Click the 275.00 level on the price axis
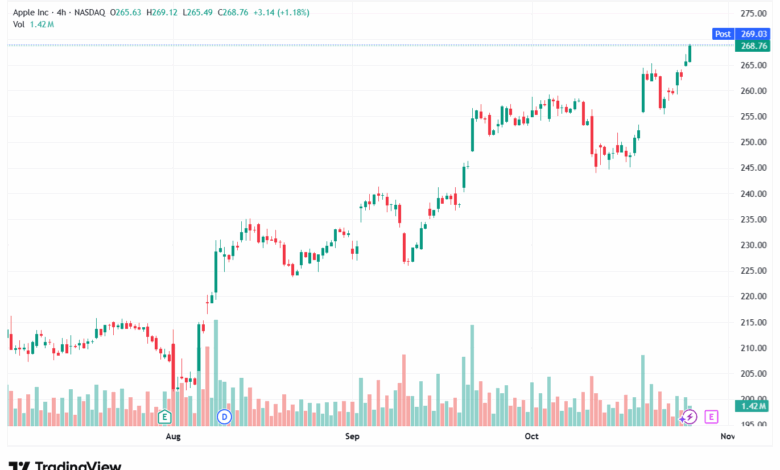The height and width of the screenshot is (470, 780). click(753, 13)
